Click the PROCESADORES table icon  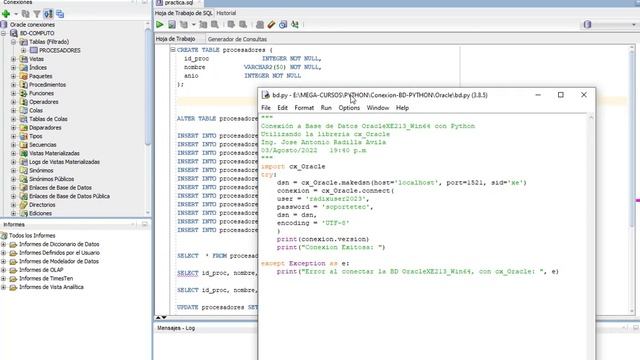(33, 50)
